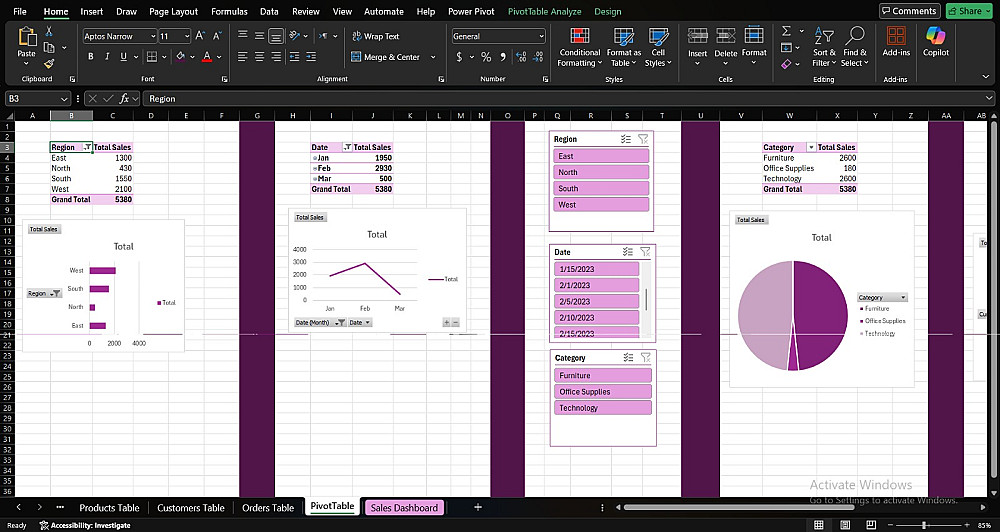The width and height of the screenshot is (1000, 532).
Task: Switch to the Sales Dashboard sheet tab
Action: tap(404, 508)
